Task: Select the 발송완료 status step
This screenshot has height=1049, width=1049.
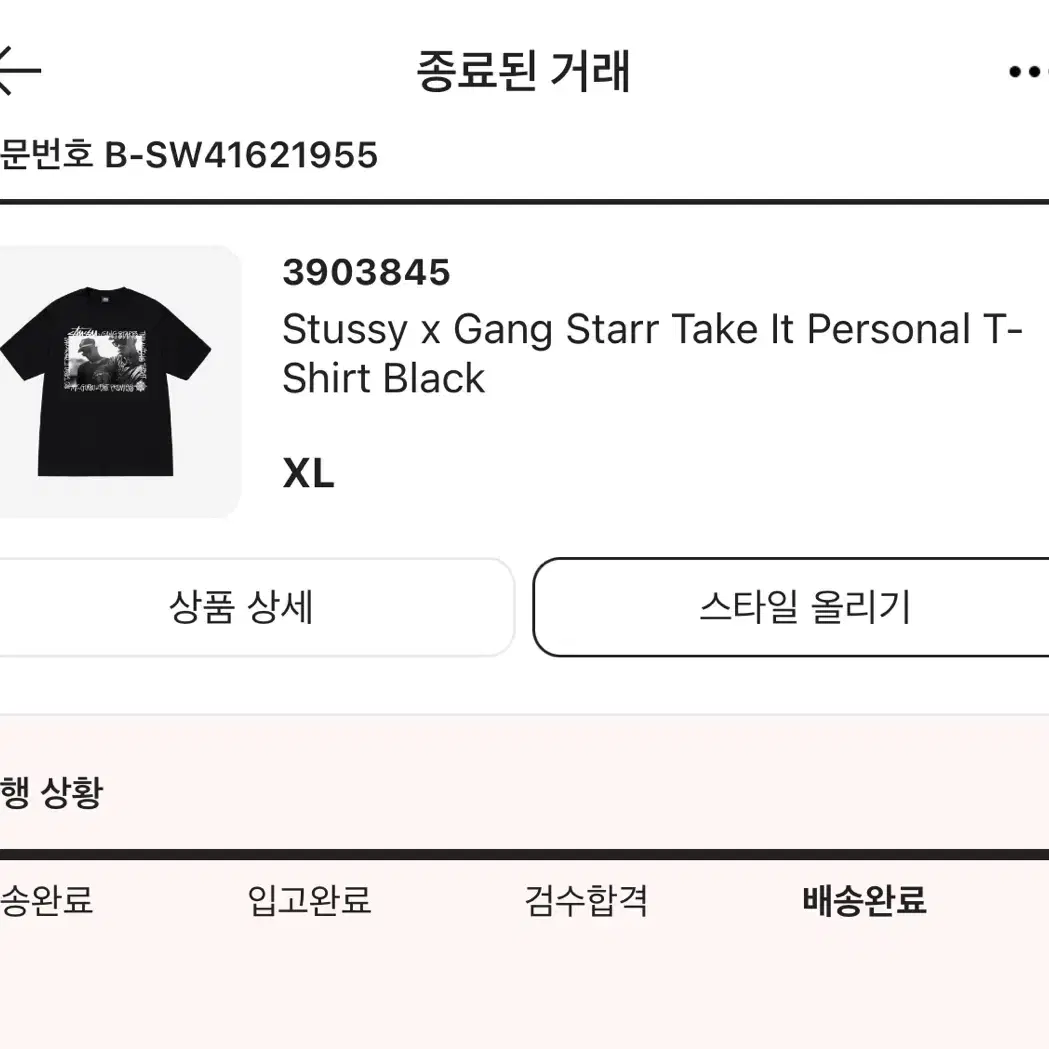Action: [x=46, y=900]
